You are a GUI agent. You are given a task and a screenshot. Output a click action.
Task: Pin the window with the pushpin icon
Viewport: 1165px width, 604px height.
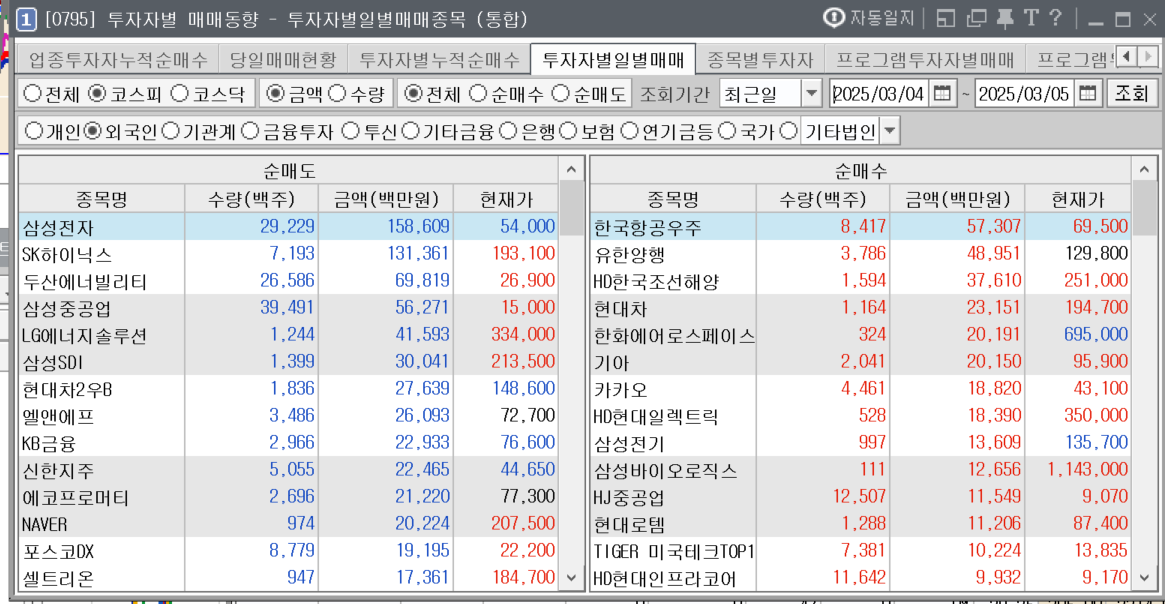point(1004,18)
